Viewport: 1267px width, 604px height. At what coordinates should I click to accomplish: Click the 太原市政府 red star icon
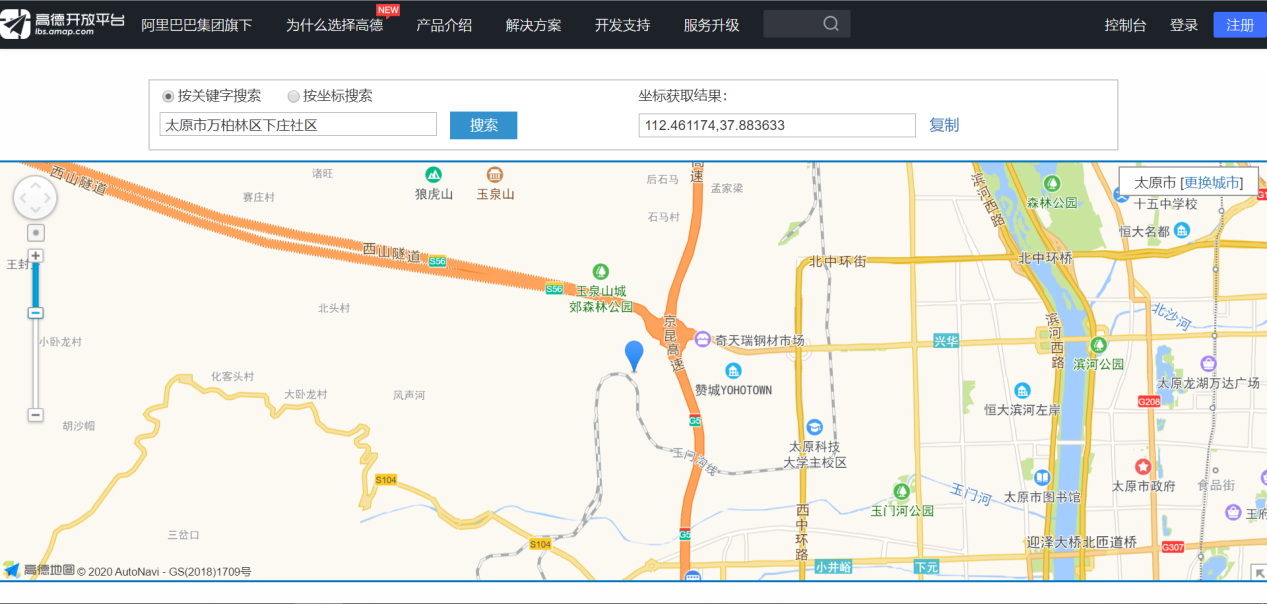click(x=1143, y=467)
